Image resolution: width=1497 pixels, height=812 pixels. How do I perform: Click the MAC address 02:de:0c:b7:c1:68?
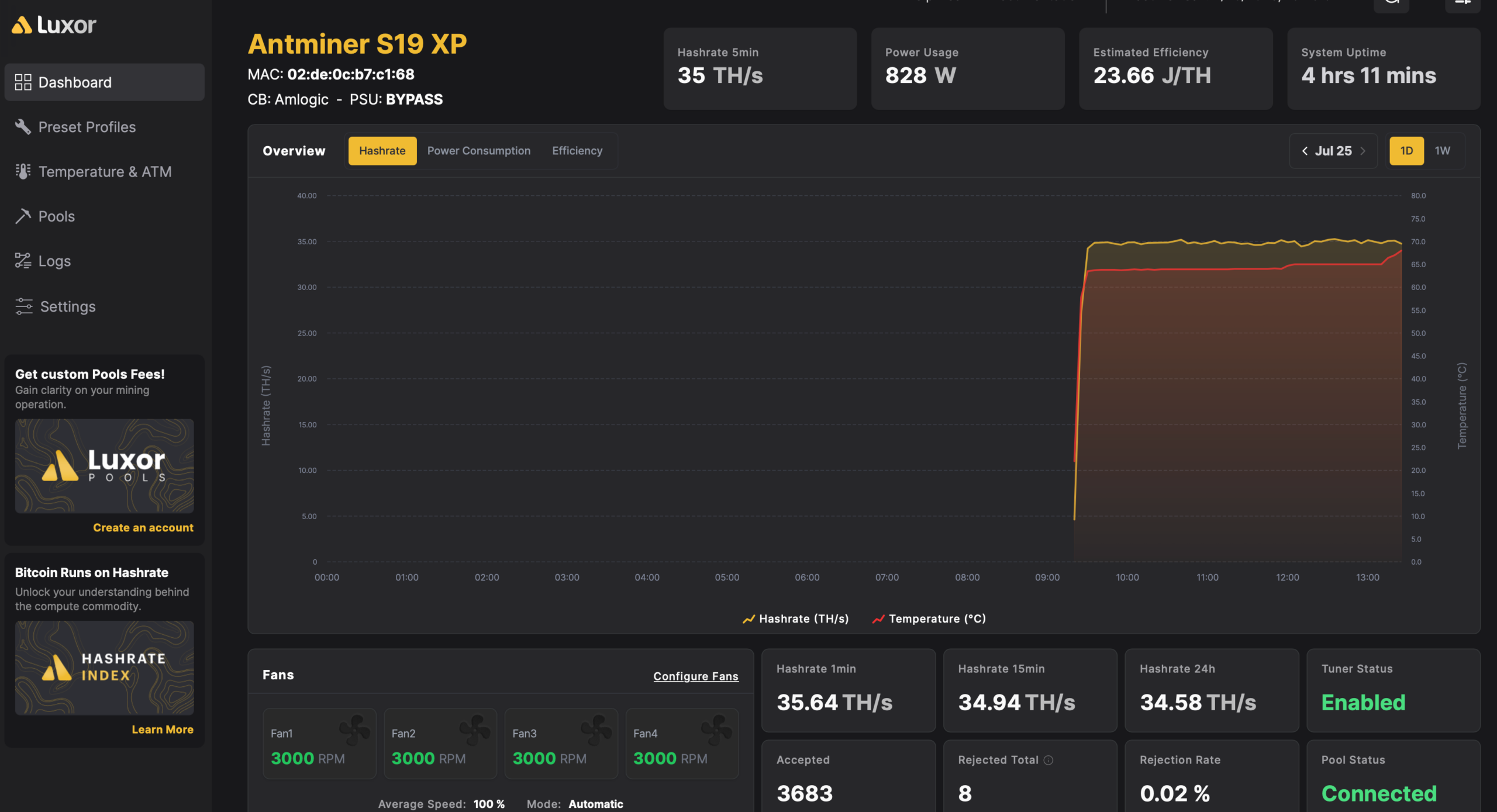(x=351, y=74)
